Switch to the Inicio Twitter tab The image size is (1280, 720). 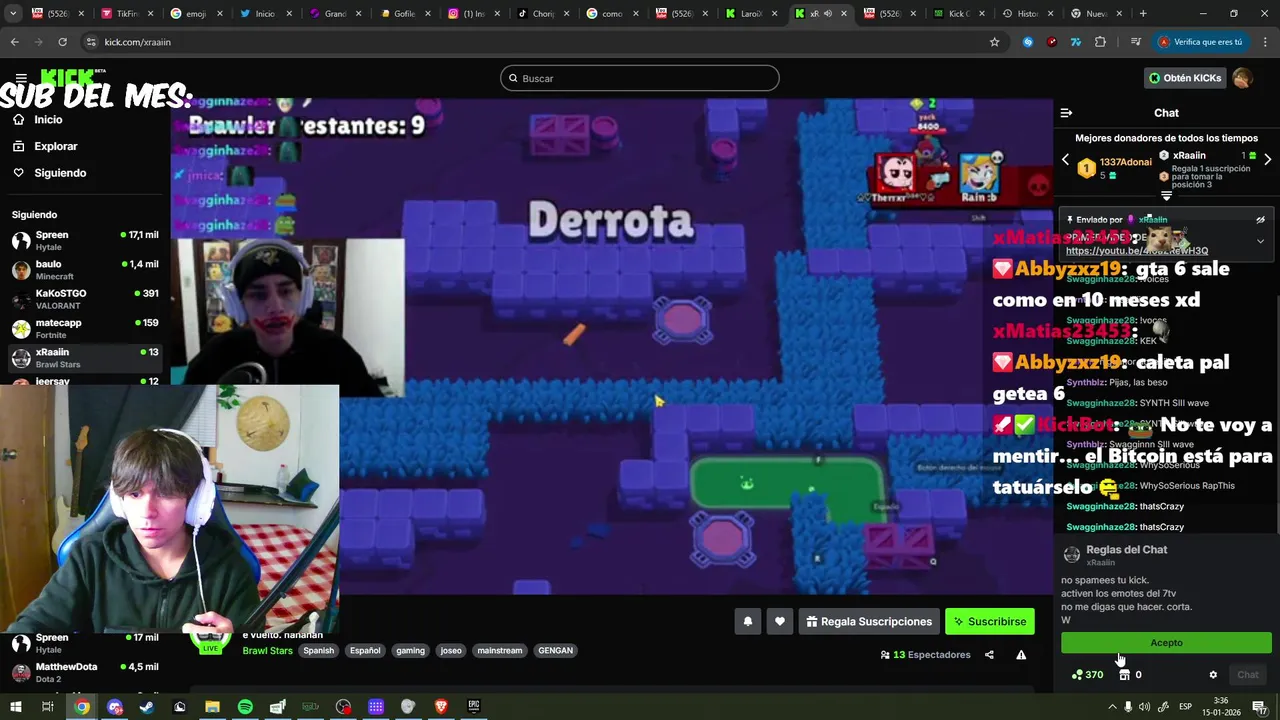click(264, 14)
